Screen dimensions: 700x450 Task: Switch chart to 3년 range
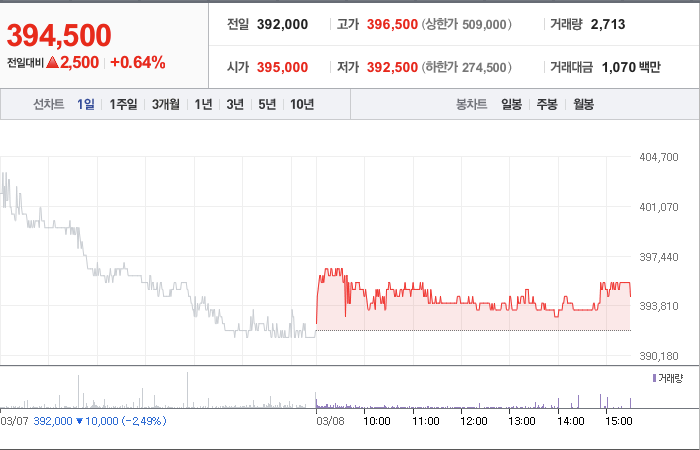tap(235, 104)
